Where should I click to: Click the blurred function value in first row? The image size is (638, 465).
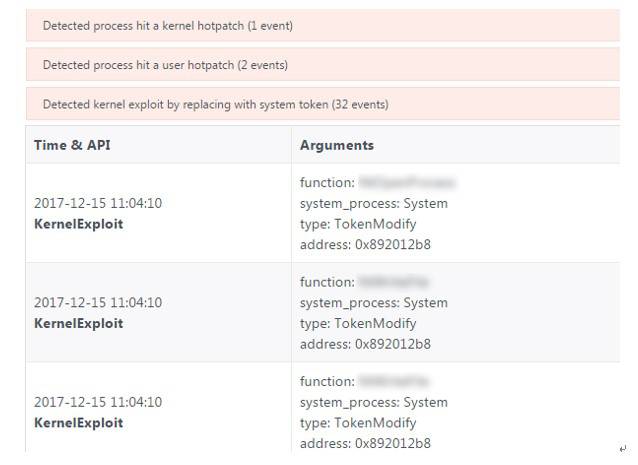(x=406, y=183)
